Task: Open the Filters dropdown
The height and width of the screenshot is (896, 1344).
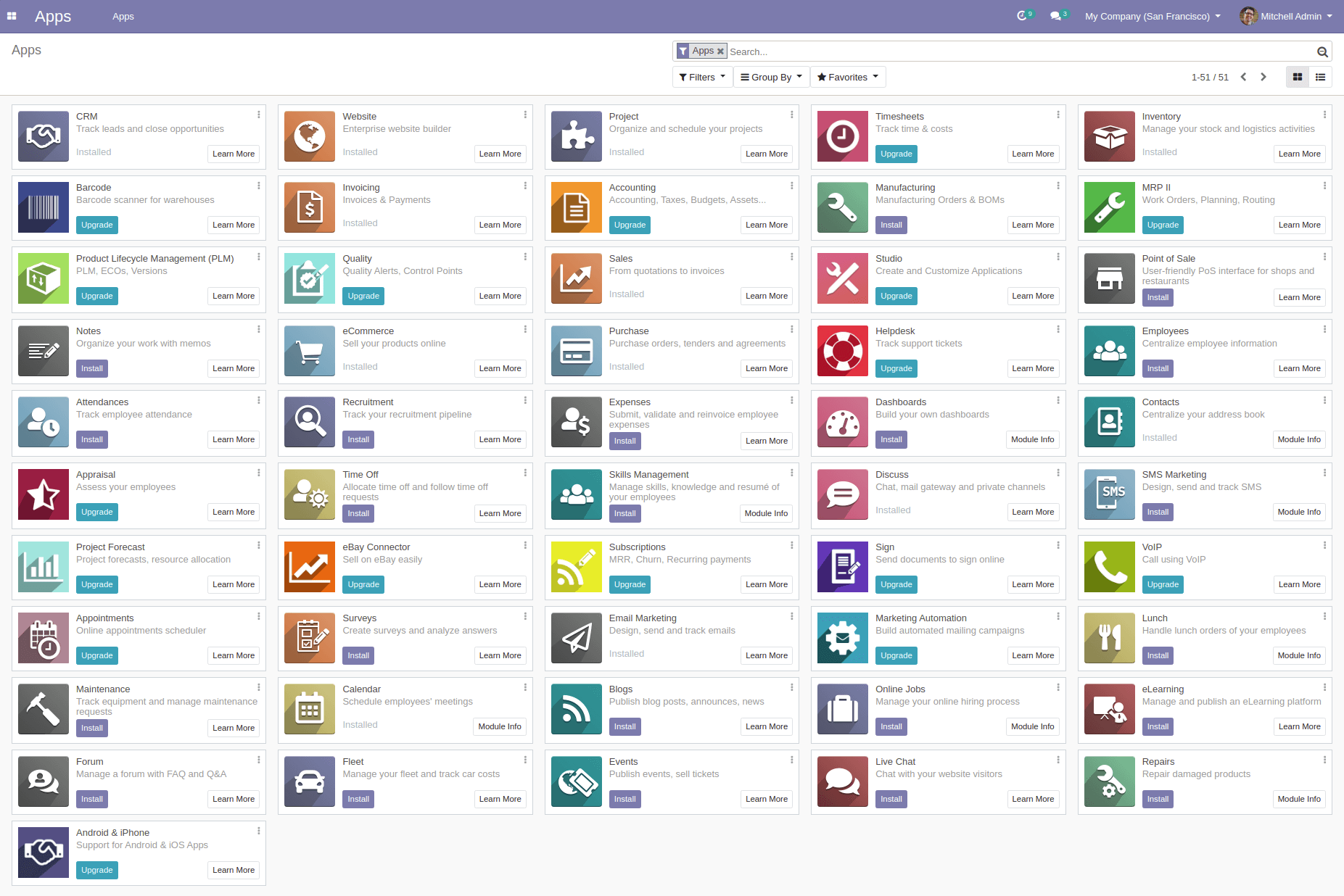Action: coord(702,77)
